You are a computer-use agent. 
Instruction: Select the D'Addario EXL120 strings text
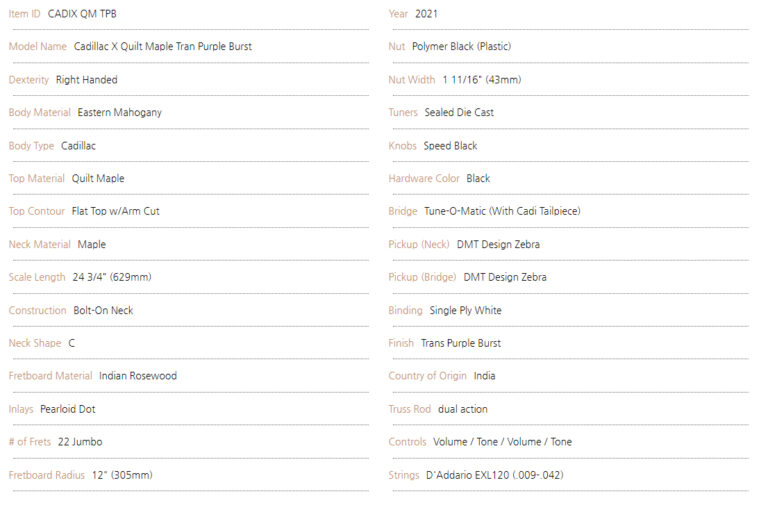(x=495, y=475)
